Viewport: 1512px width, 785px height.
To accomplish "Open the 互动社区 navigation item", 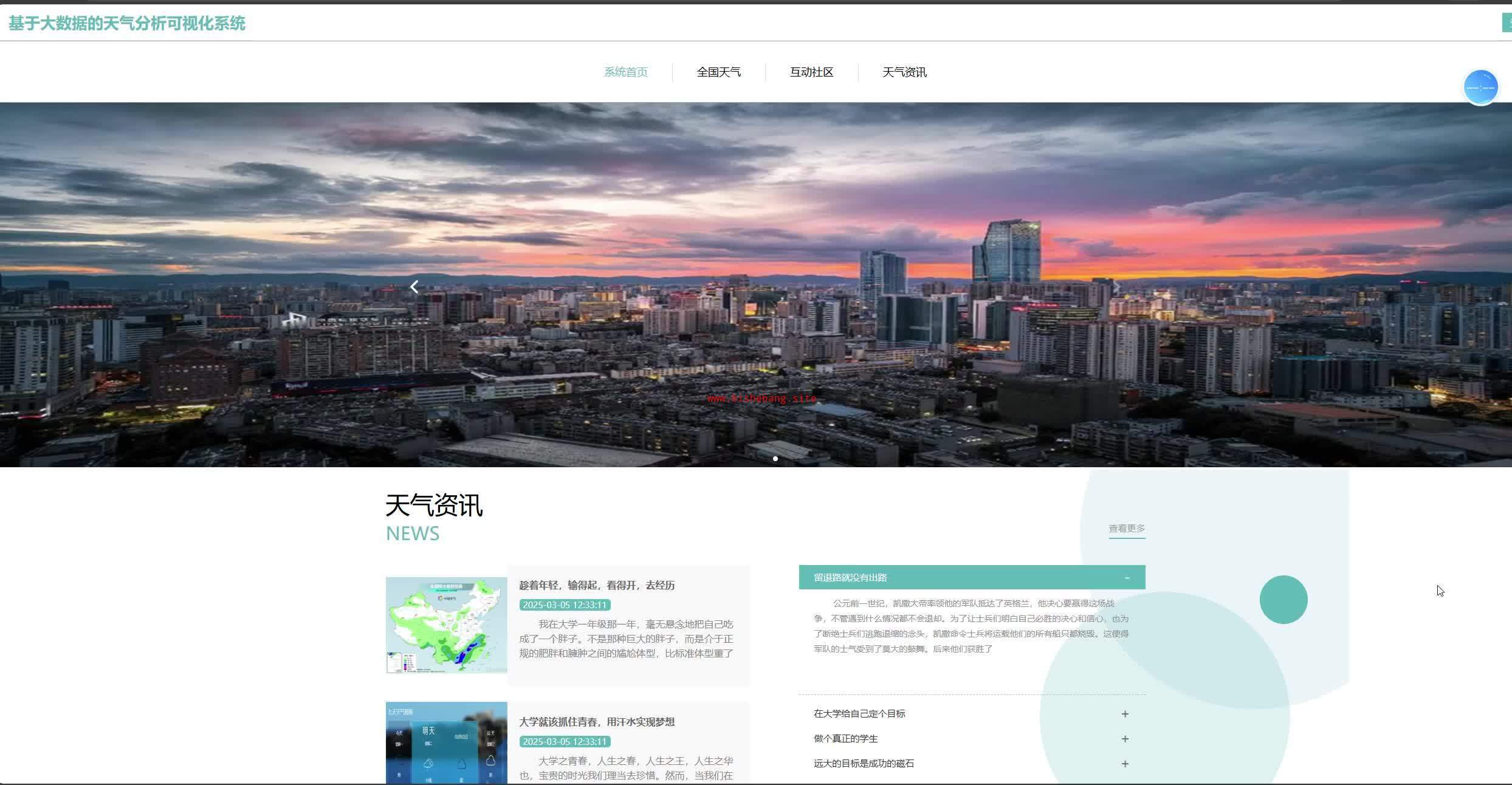I will [x=811, y=72].
